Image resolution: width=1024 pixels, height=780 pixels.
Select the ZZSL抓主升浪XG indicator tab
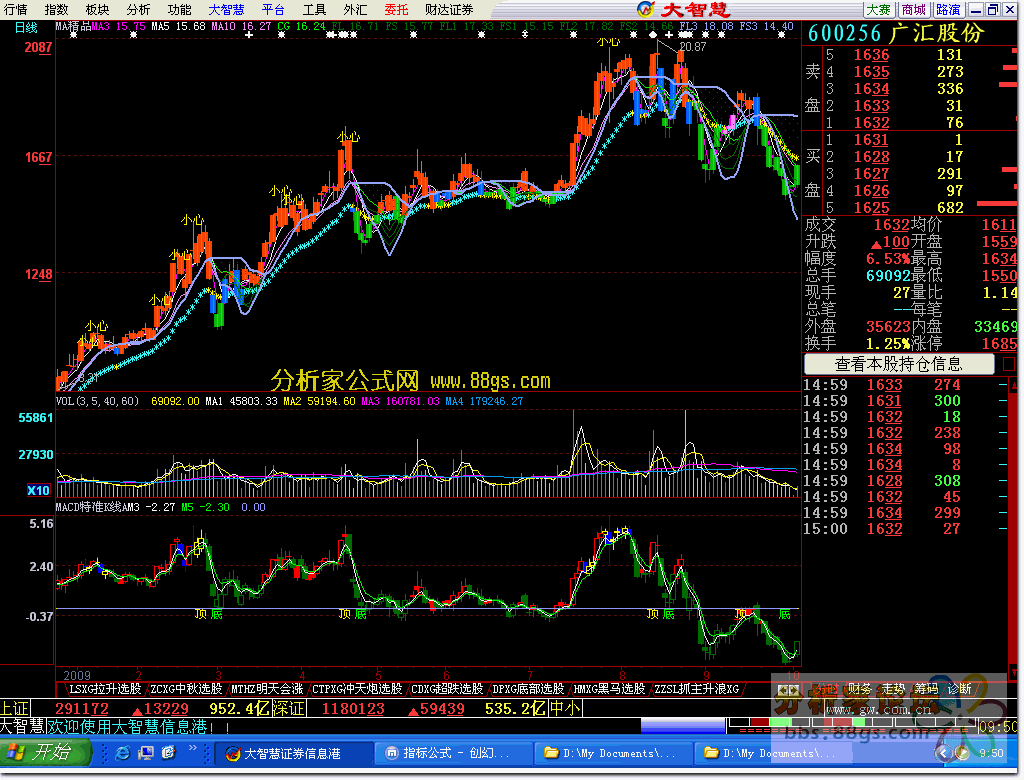(x=696, y=689)
